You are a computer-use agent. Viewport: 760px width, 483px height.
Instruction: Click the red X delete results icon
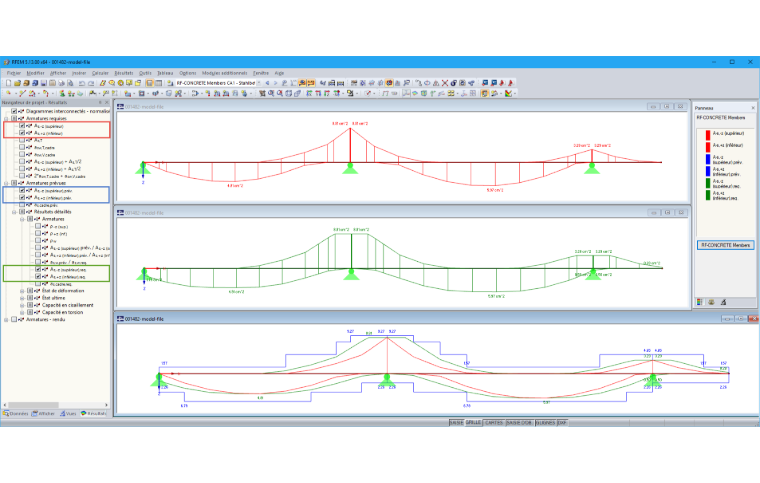(445, 83)
